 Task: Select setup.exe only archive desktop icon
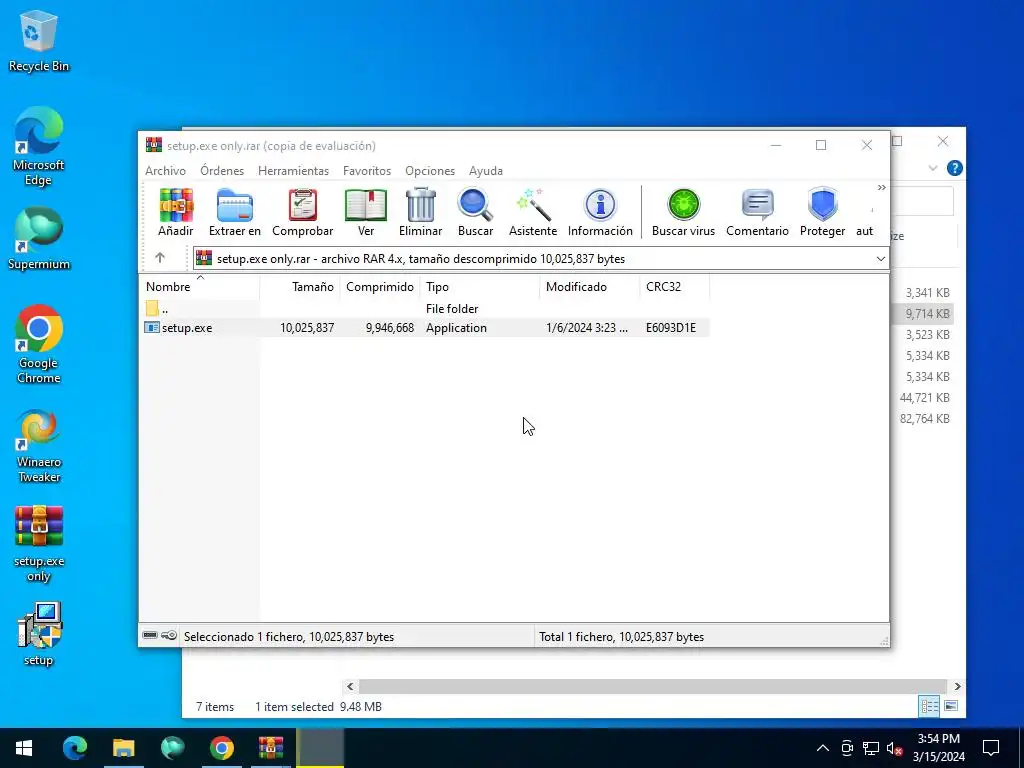click(x=39, y=543)
